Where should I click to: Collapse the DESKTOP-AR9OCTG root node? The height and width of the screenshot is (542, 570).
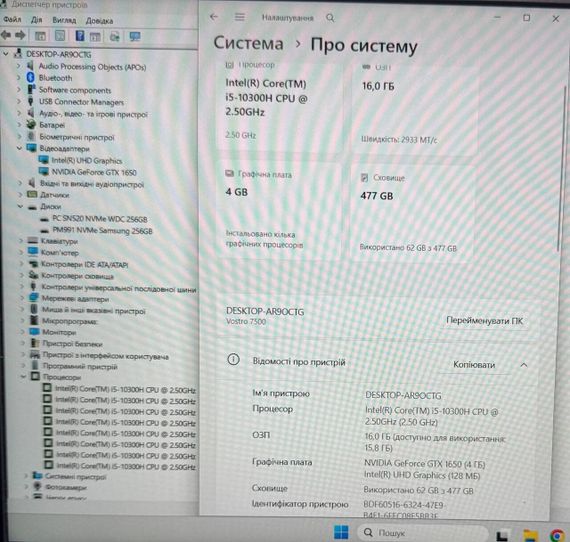[x=6, y=54]
